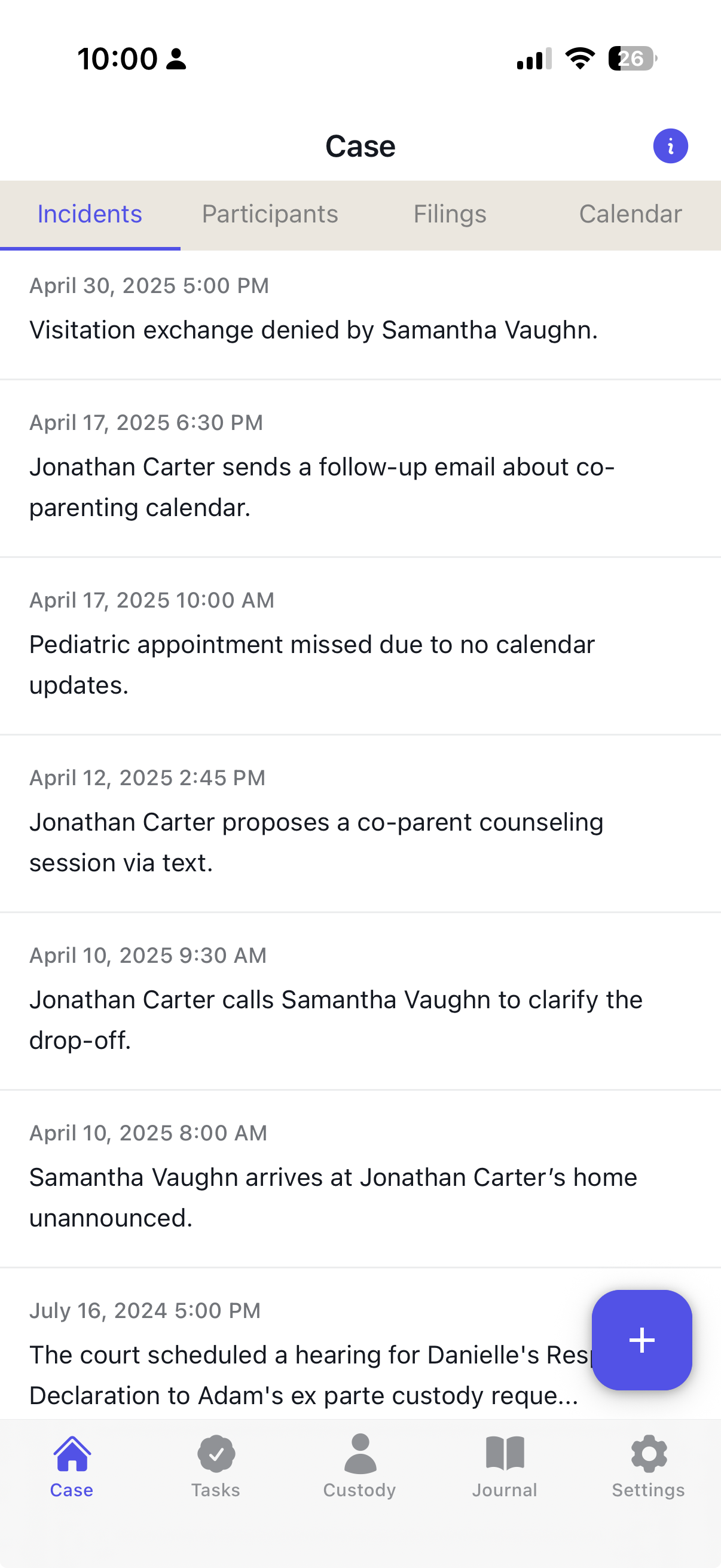Open the unannounced arrival incident
Image resolution: width=721 pixels, height=1568 pixels.
point(334,1177)
